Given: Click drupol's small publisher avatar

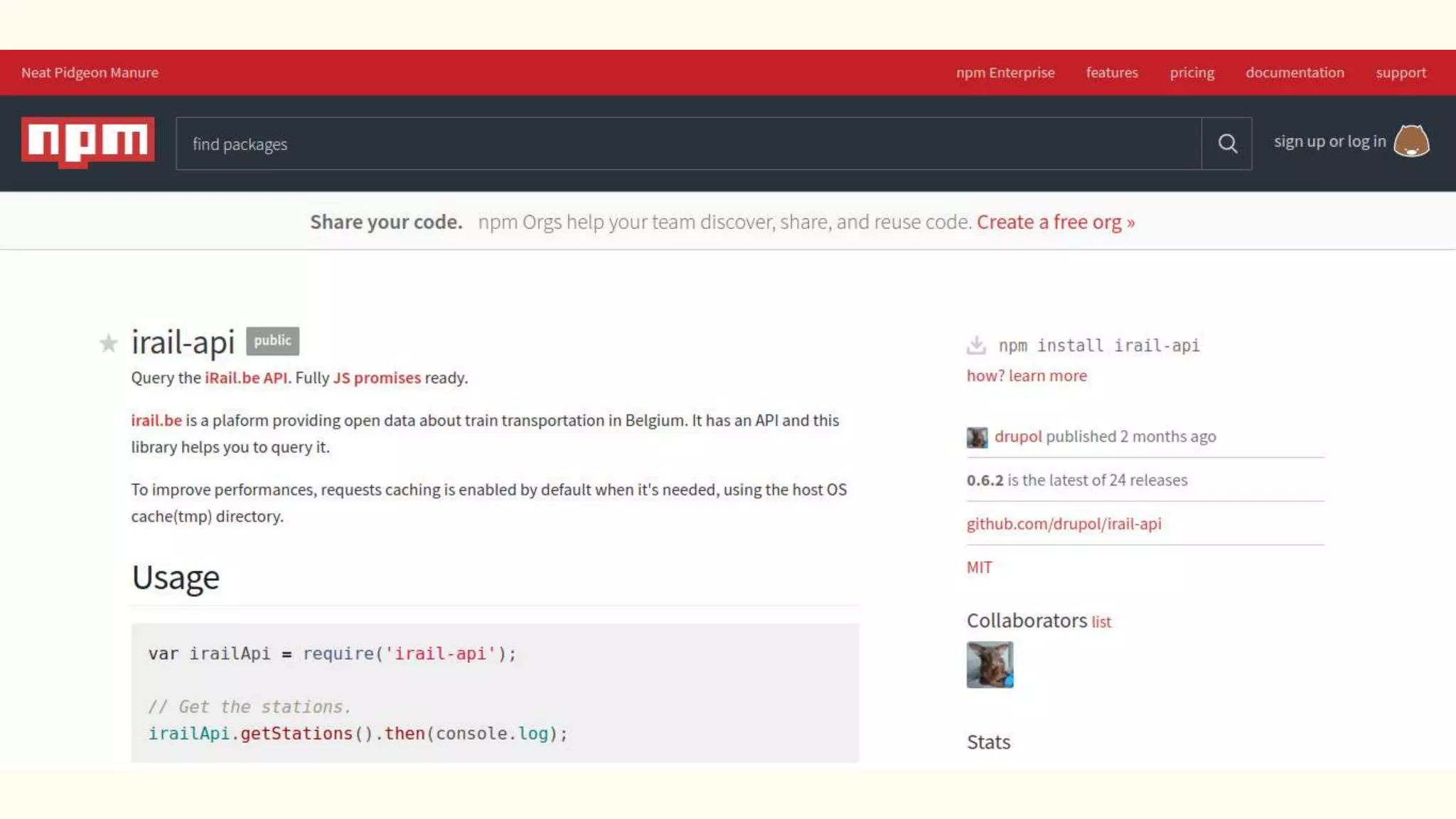Looking at the screenshot, I should click(x=977, y=437).
